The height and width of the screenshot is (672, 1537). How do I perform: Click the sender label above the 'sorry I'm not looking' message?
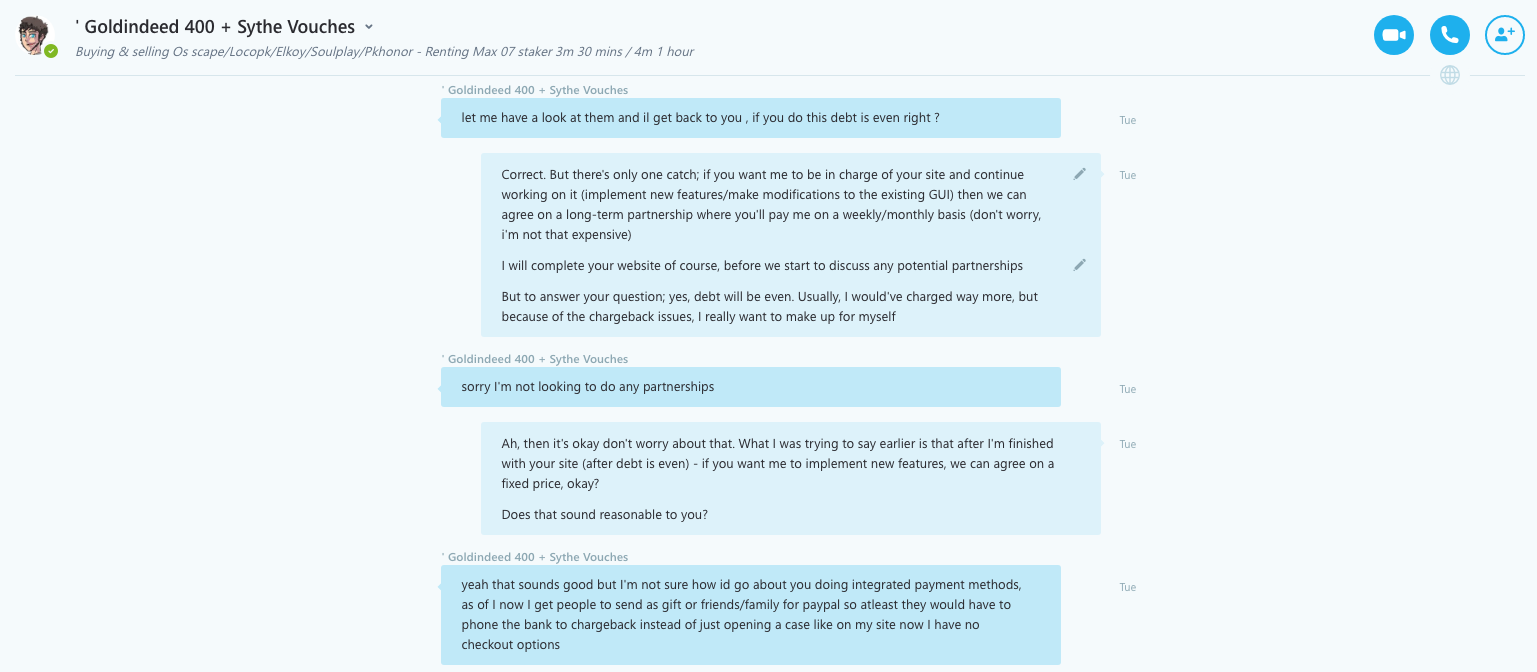(537, 359)
